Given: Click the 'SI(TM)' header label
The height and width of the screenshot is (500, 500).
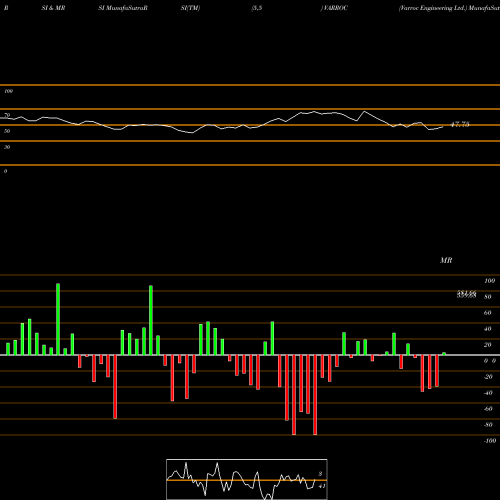Looking at the screenshot, I should point(190,8).
